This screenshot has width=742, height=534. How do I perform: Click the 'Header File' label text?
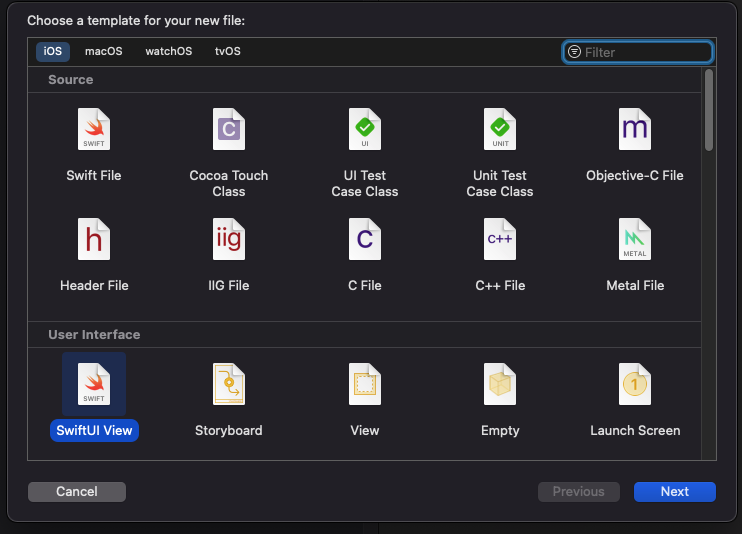pyautogui.click(x=94, y=285)
